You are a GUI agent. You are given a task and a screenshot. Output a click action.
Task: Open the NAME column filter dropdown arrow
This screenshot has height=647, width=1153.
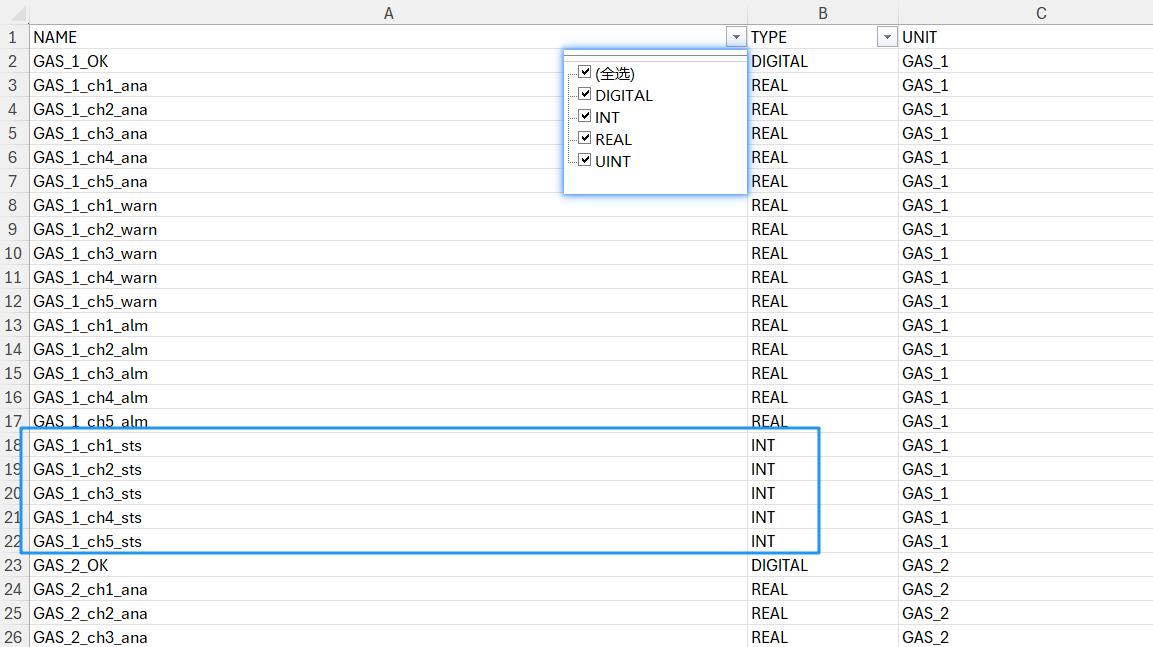point(736,37)
